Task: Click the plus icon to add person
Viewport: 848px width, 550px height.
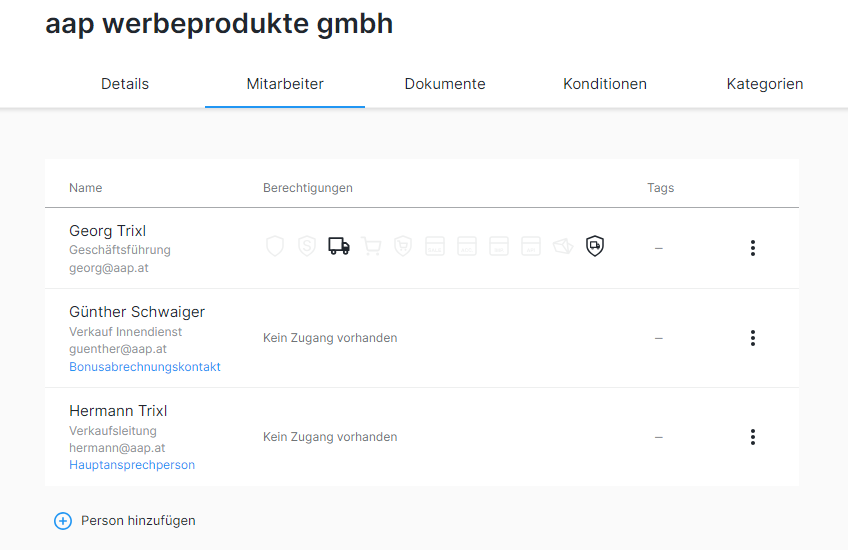Action: tap(63, 521)
